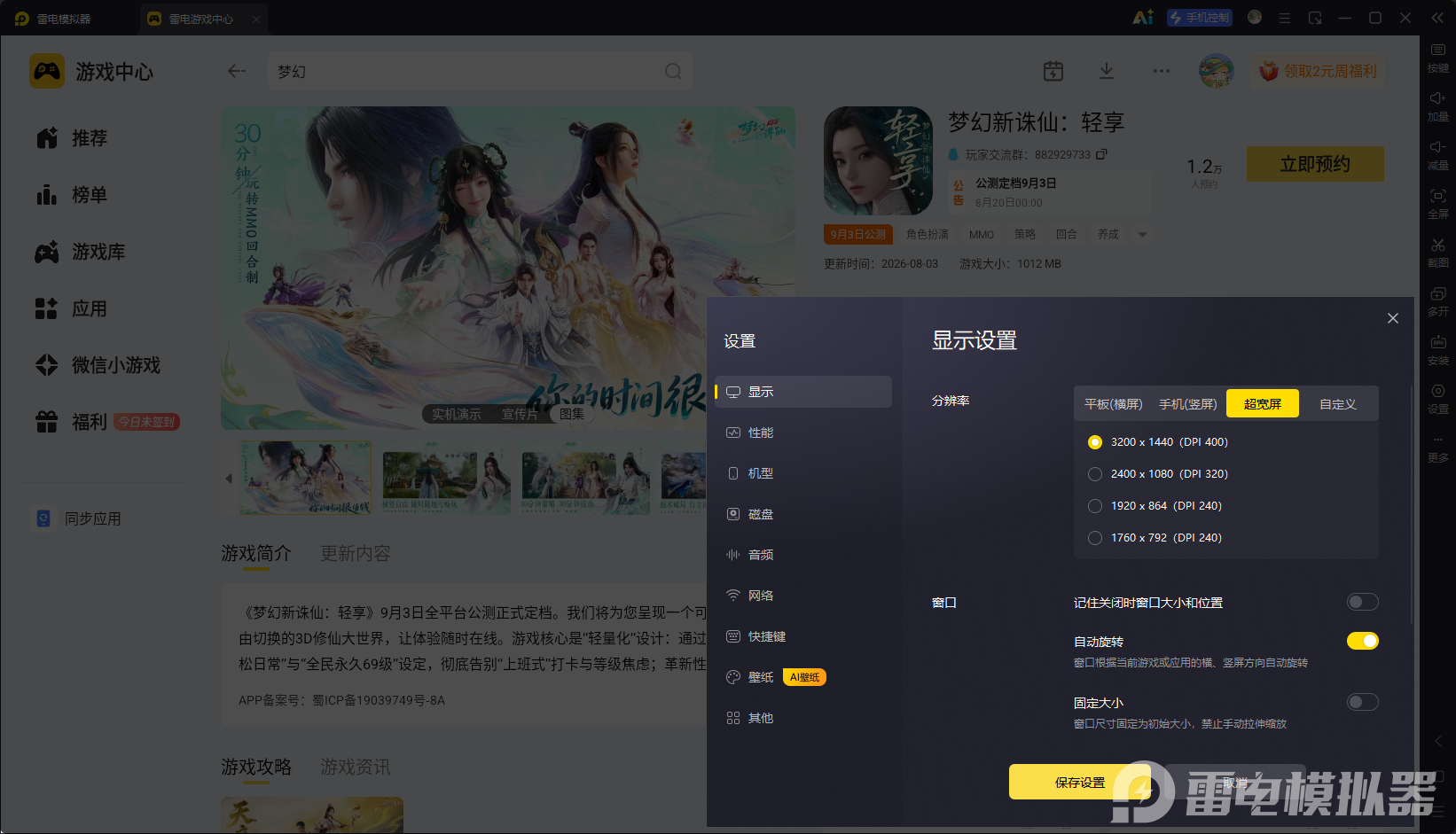Viewport: 1456px width, 834px height.
Task: Expand the game tags dropdown arrow
Action: click(1142, 235)
